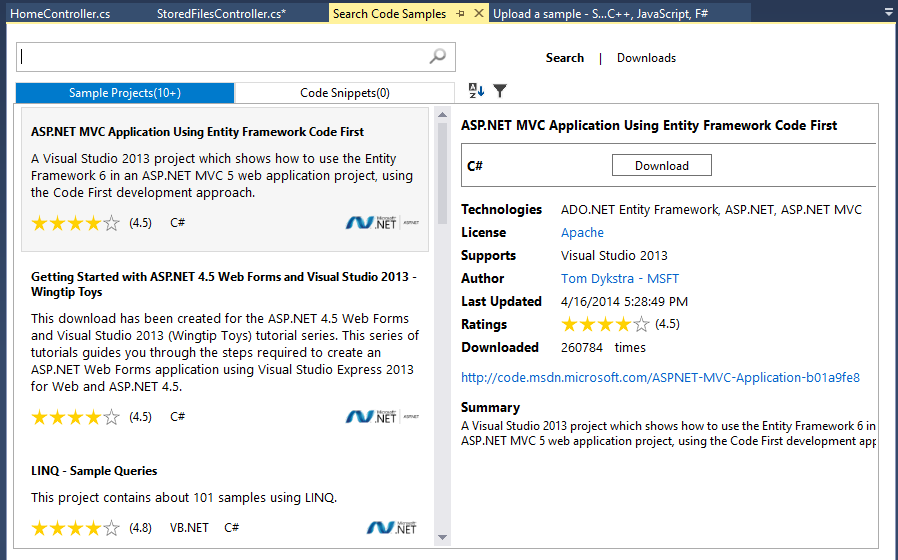The height and width of the screenshot is (560, 898).
Task: Click the results list scroll down arrow
Action: point(442,537)
